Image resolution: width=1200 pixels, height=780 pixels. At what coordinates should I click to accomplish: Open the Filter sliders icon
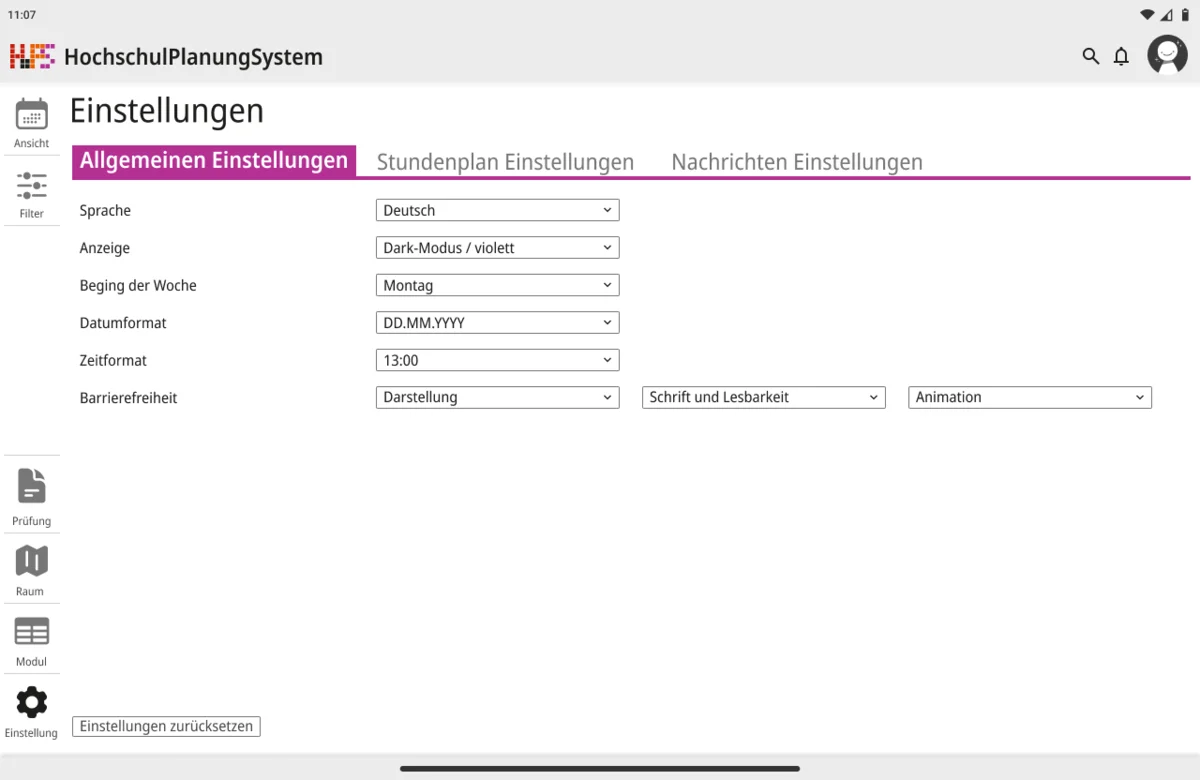[x=31, y=186]
